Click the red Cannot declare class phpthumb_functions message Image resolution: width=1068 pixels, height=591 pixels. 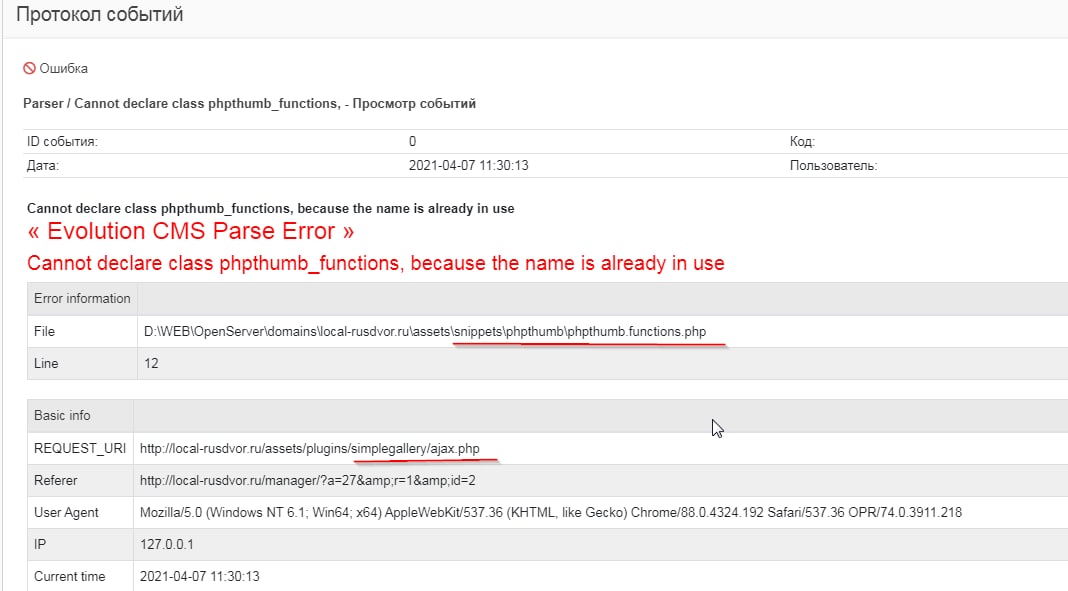click(x=375, y=263)
